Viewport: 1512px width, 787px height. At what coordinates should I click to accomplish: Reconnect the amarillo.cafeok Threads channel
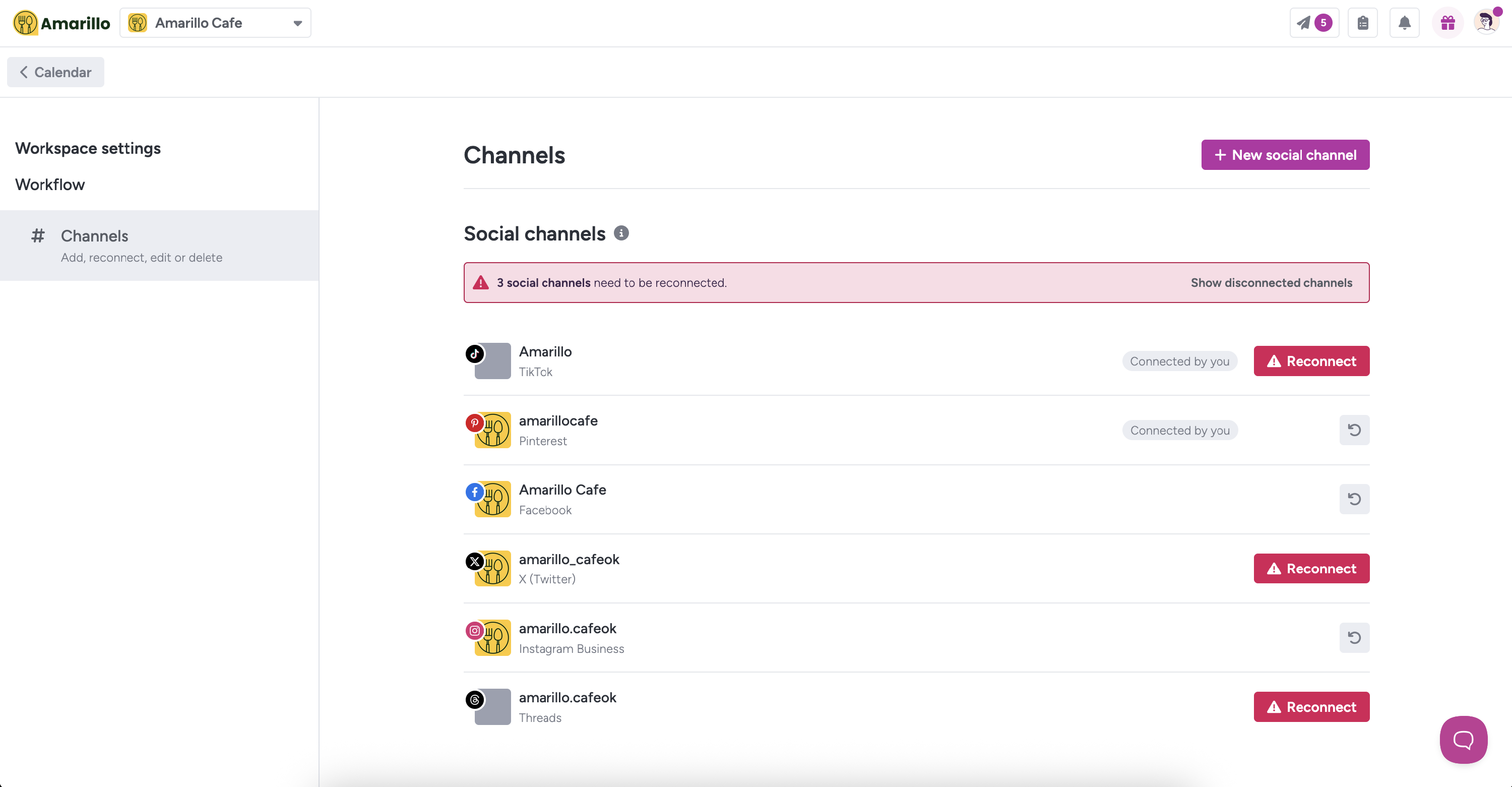tap(1311, 706)
